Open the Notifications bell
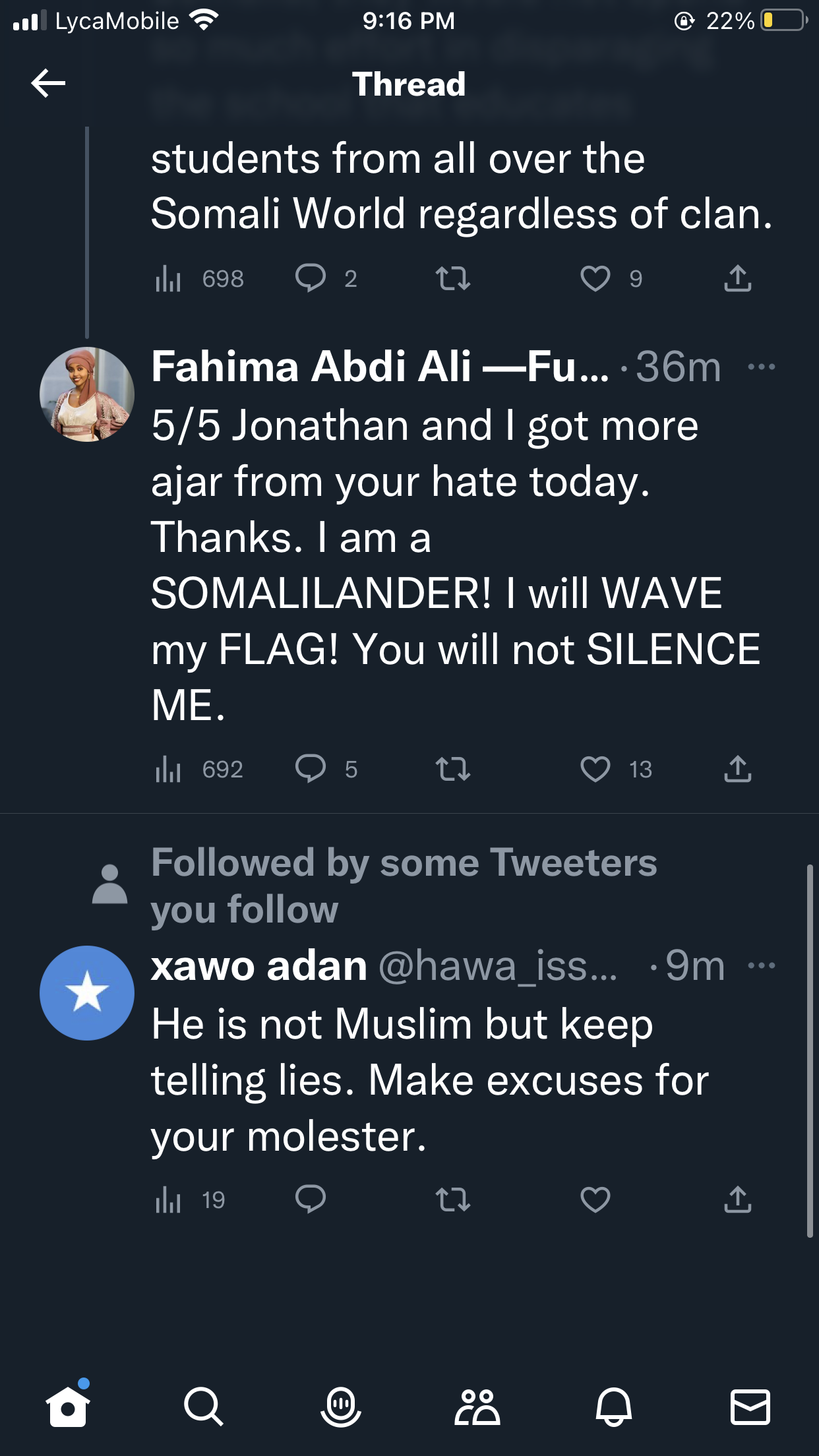The image size is (819, 1456). [614, 1407]
